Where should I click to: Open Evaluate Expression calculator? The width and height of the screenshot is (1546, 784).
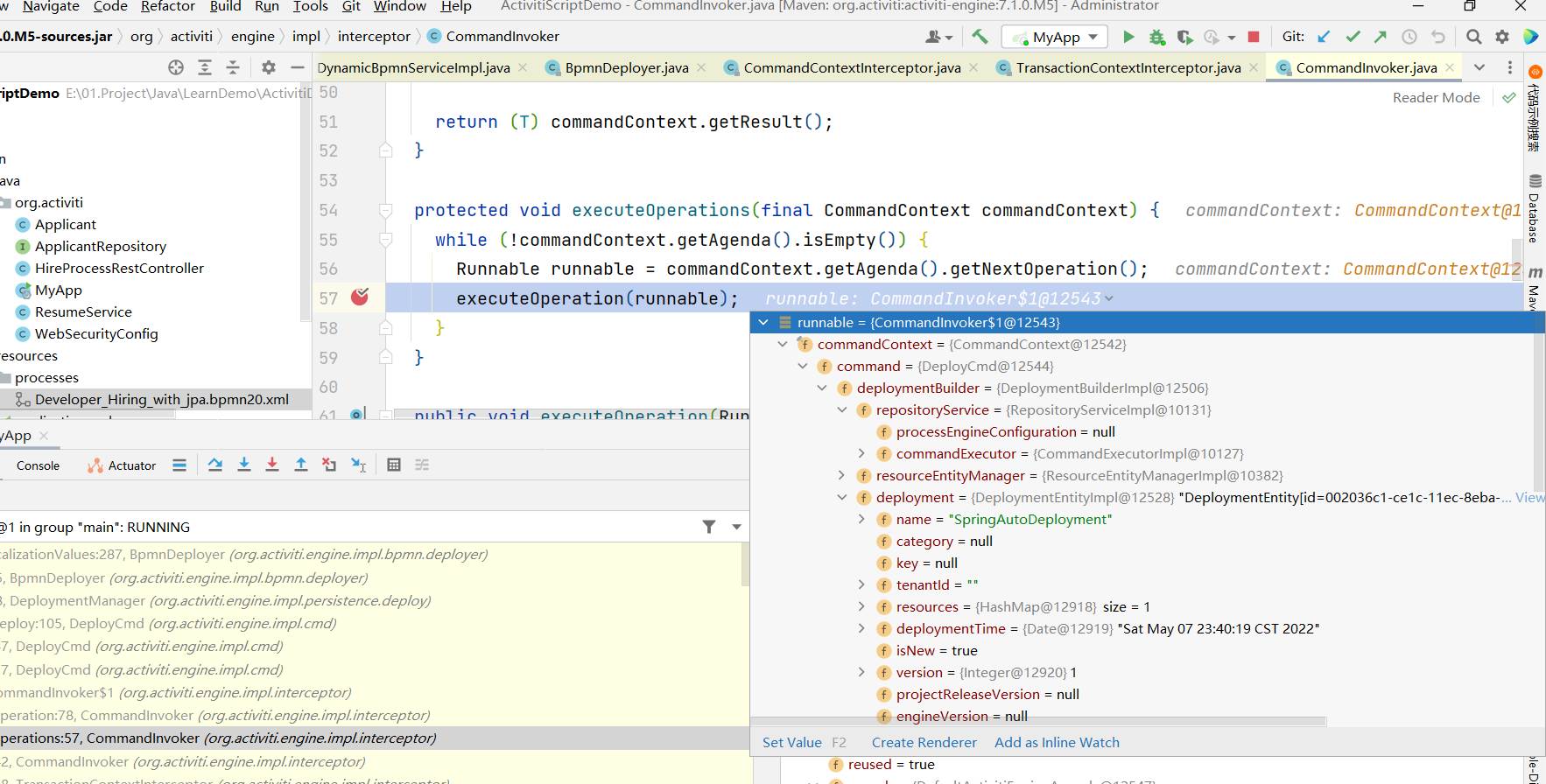(x=394, y=465)
